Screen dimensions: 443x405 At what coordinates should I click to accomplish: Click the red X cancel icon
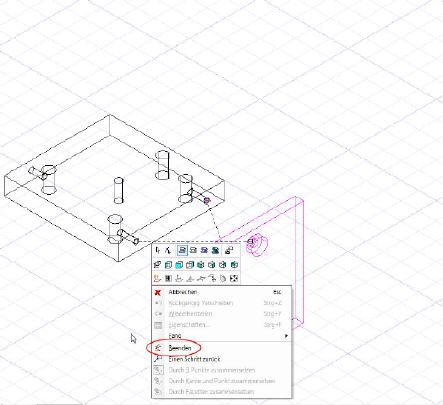pos(158,292)
